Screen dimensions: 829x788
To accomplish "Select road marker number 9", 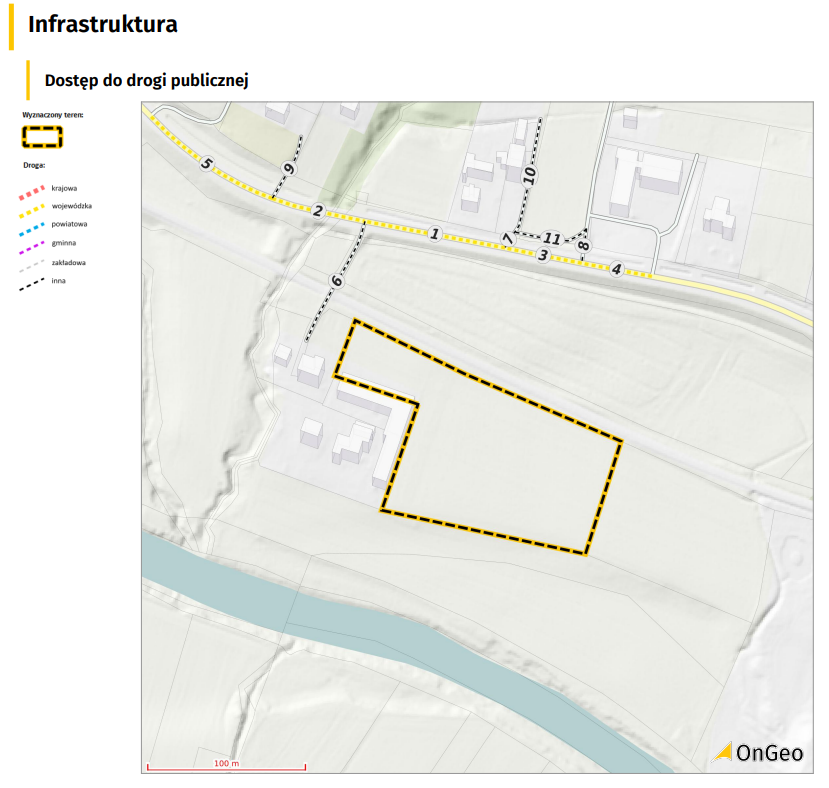I will coord(290,170).
